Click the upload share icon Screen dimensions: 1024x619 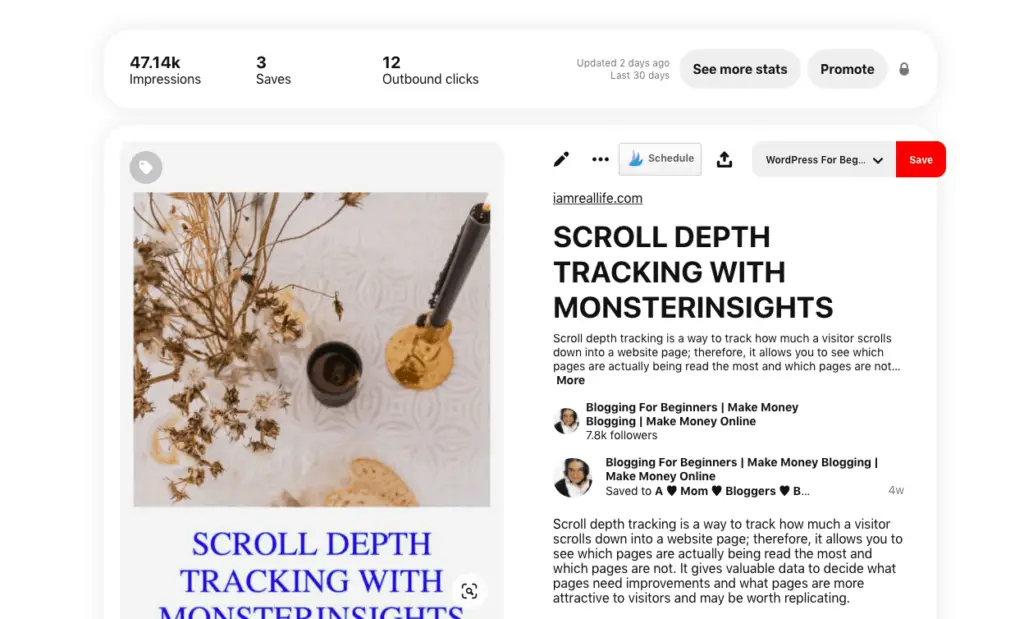tap(724, 159)
